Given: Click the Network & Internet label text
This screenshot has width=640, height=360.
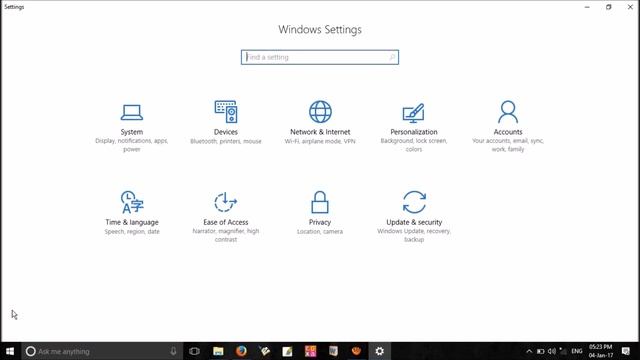Looking at the screenshot, I should pyautogui.click(x=320, y=132).
